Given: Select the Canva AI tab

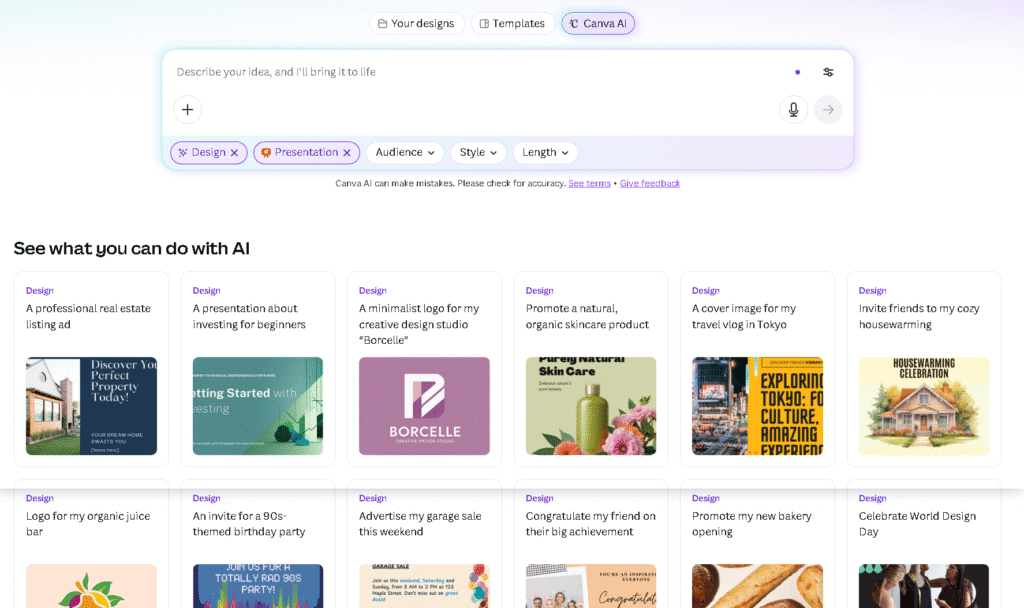Looking at the screenshot, I should [598, 23].
